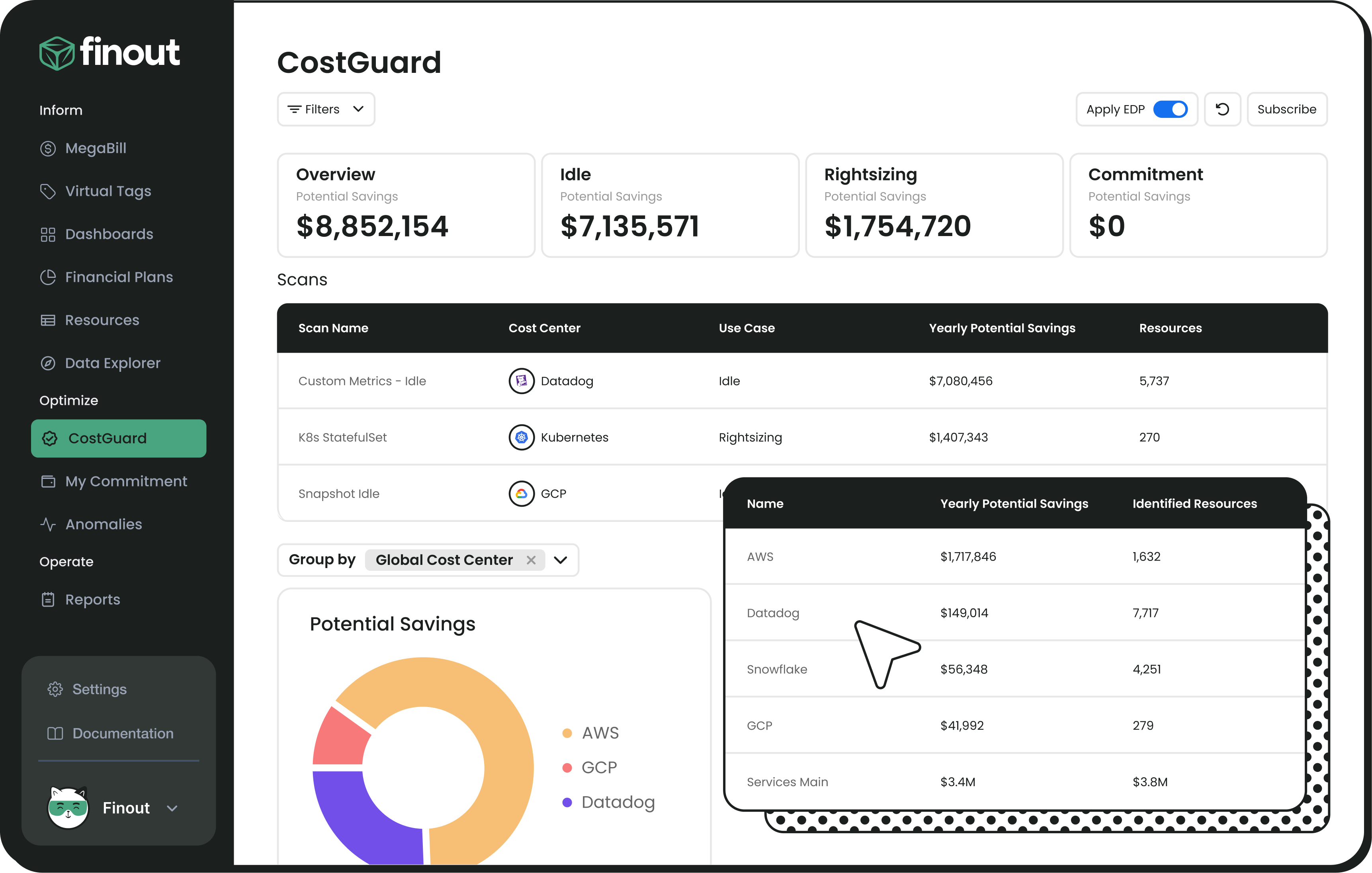
Task: Select the Overview savings card
Action: tap(406, 205)
